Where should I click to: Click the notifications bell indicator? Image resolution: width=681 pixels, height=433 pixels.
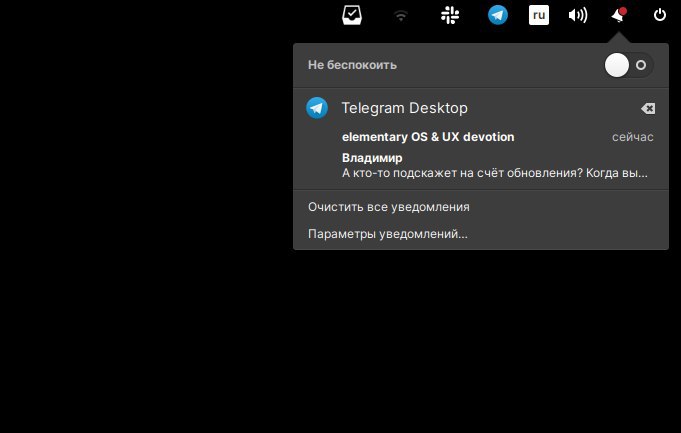[x=618, y=15]
